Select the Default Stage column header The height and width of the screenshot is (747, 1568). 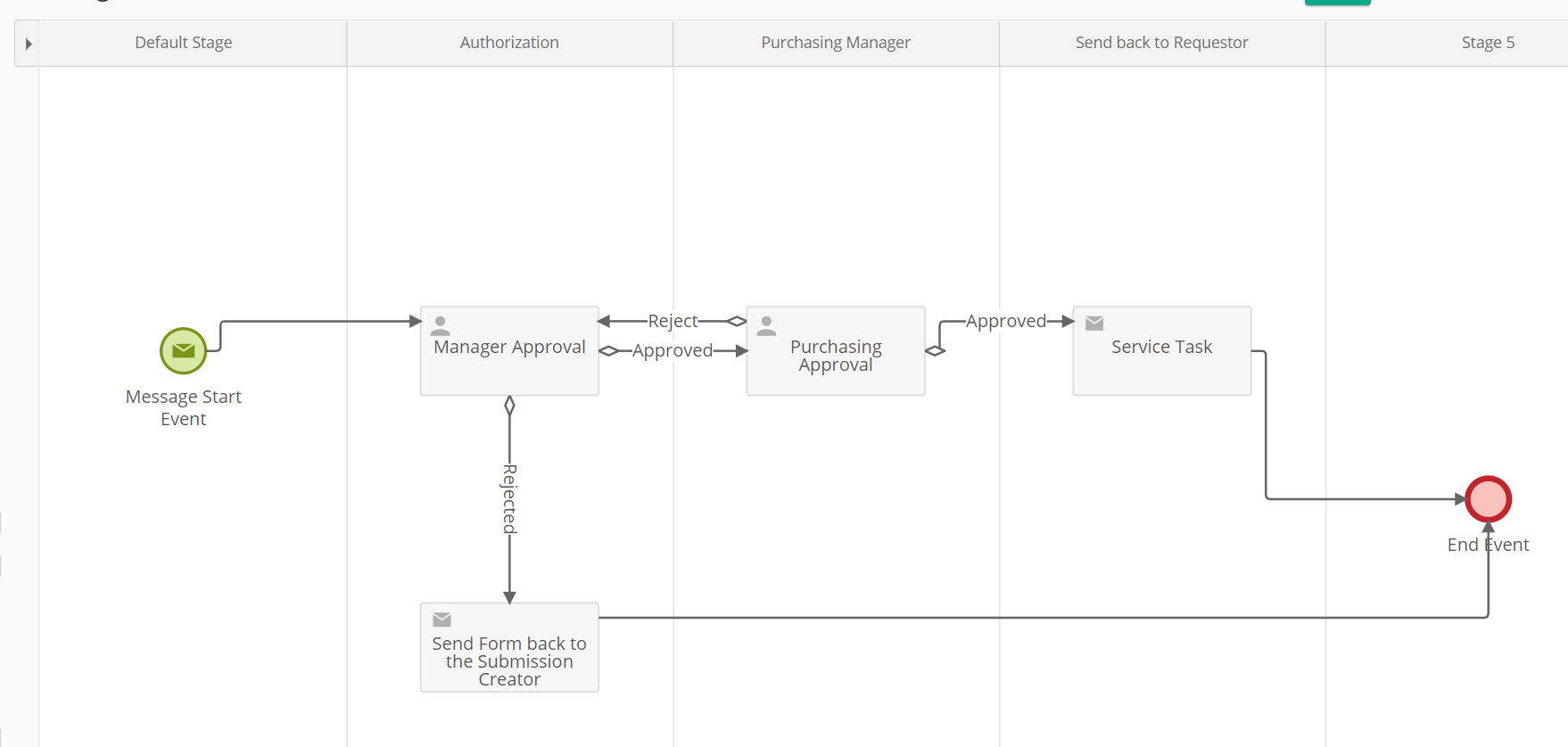click(184, 43)
